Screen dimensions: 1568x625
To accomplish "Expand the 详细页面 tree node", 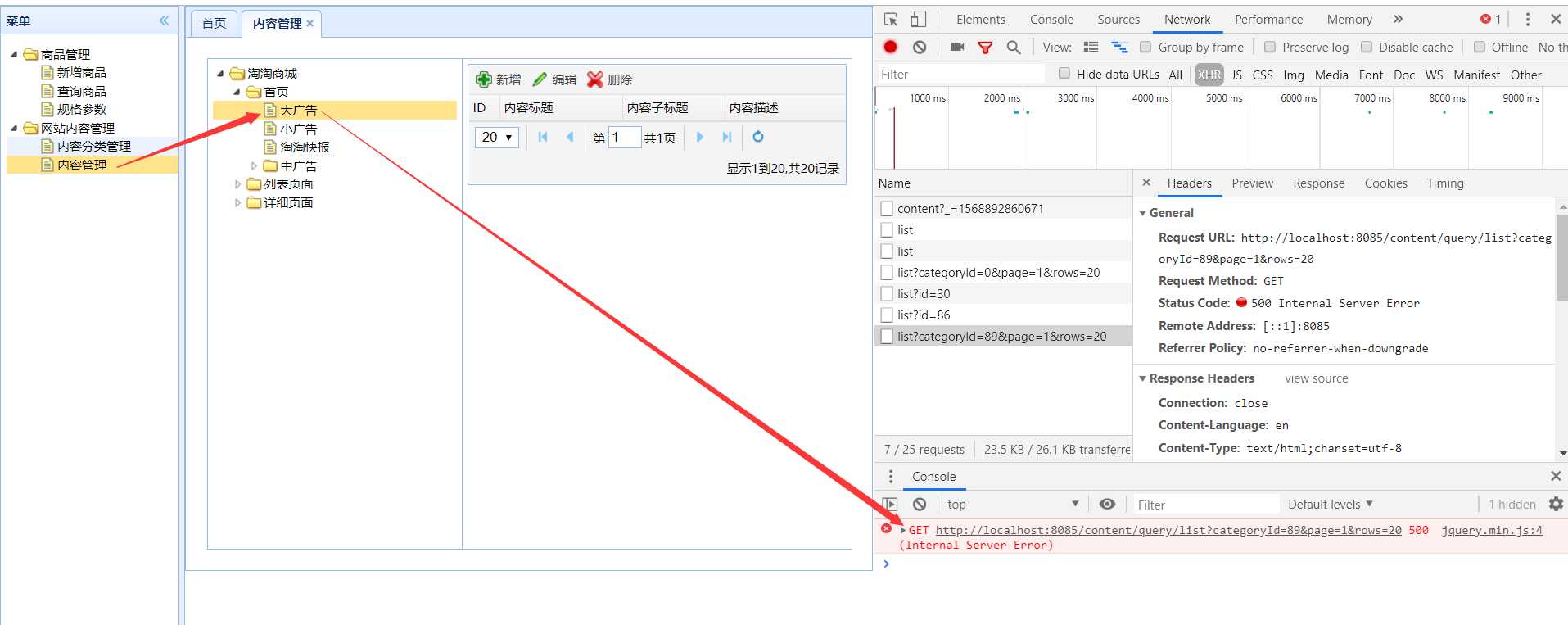I will pyautogui.click(x=237, y=203).
